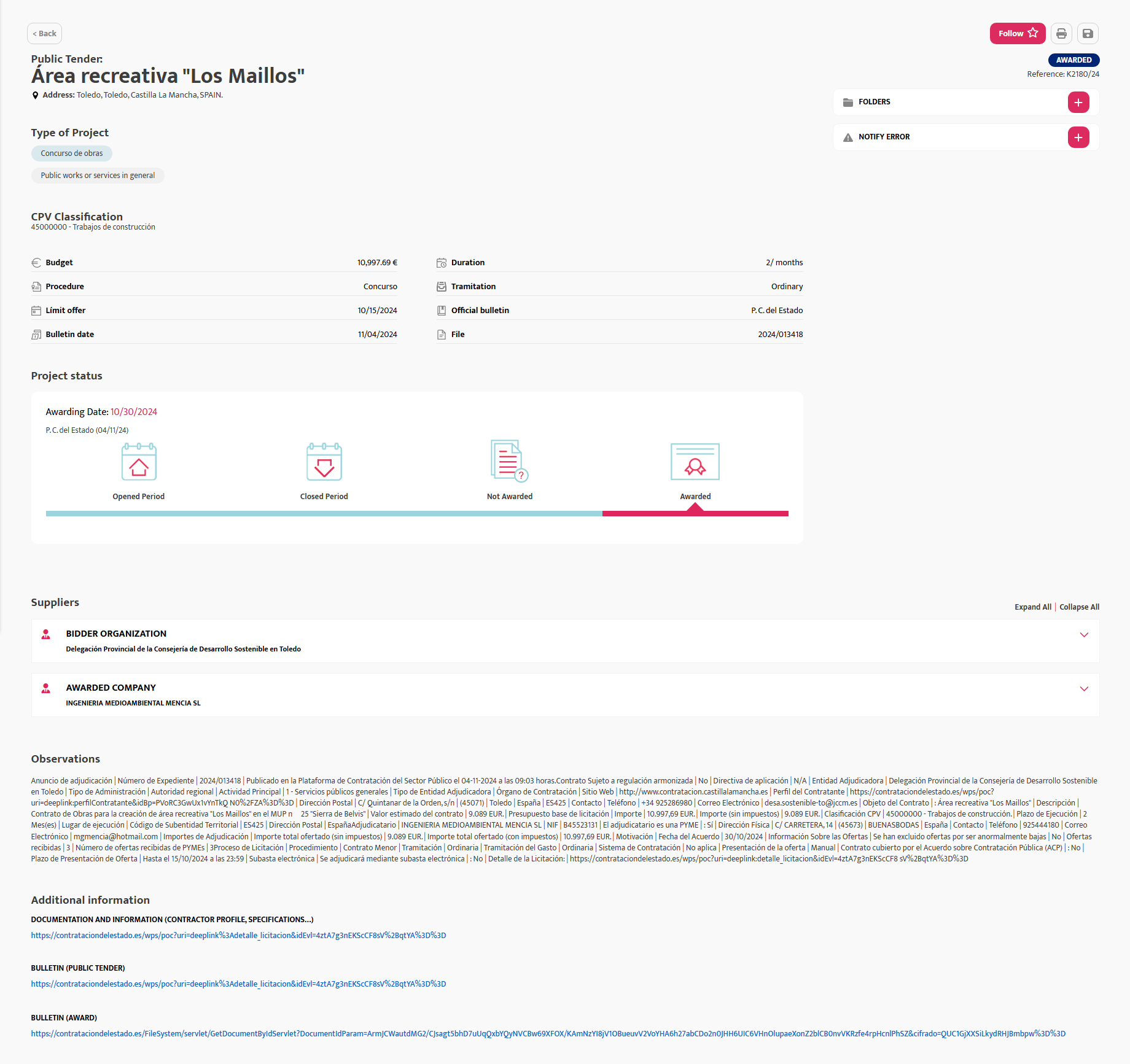Click the AWARDED status badge

coord(1073,60)
